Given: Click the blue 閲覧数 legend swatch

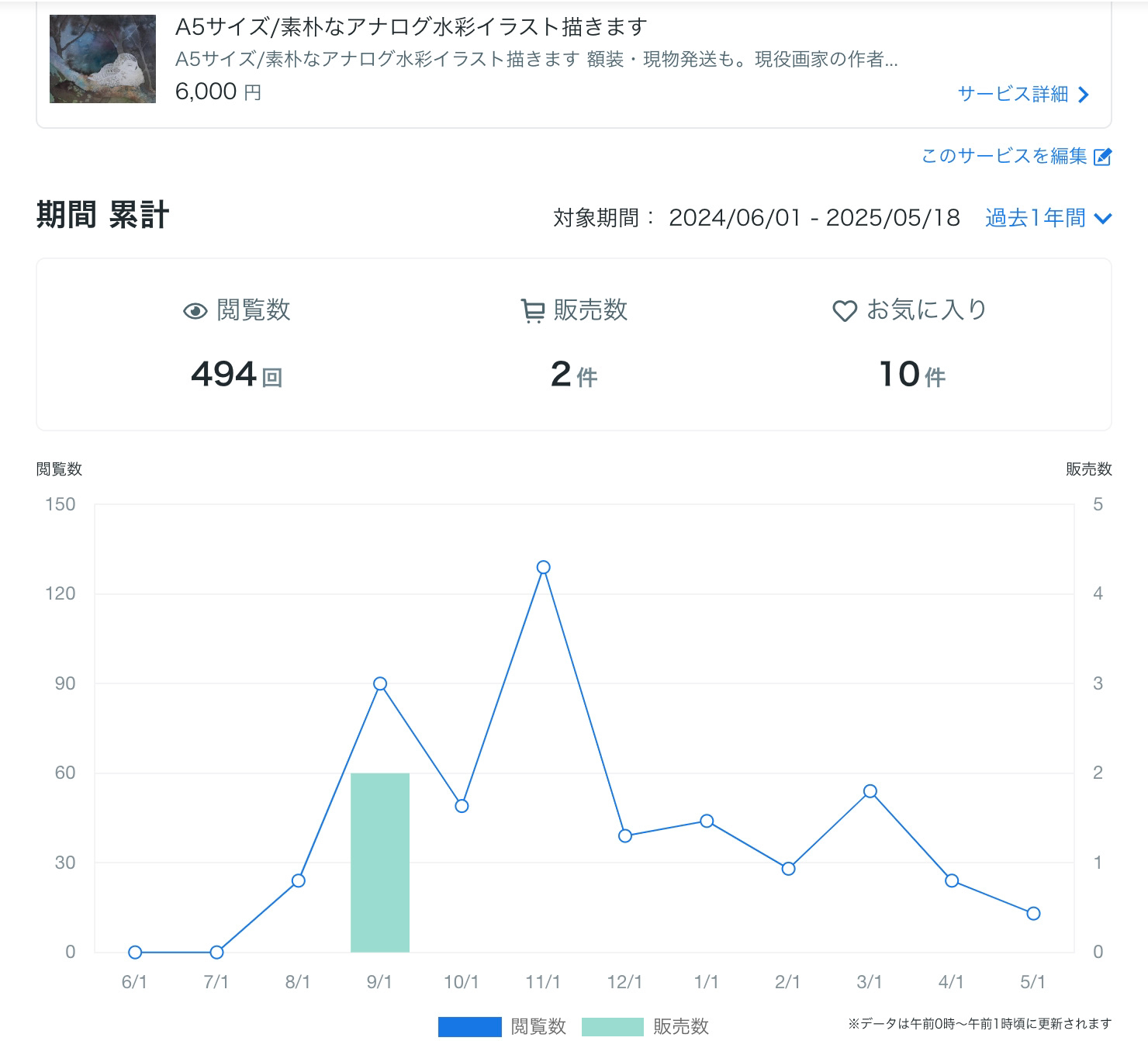Looking at the screenshot, I should pyautogui.click(x=469, y=1025).
